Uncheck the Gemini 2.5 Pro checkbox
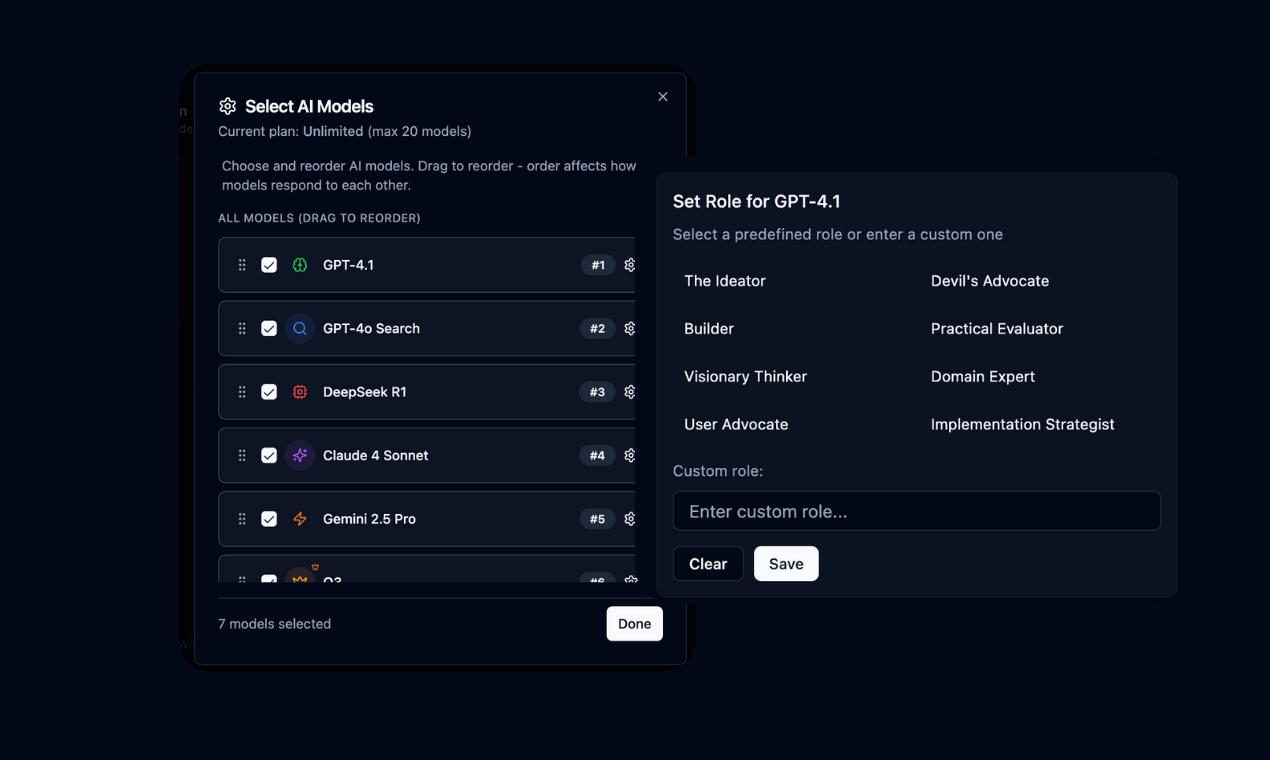 [269, 519]
